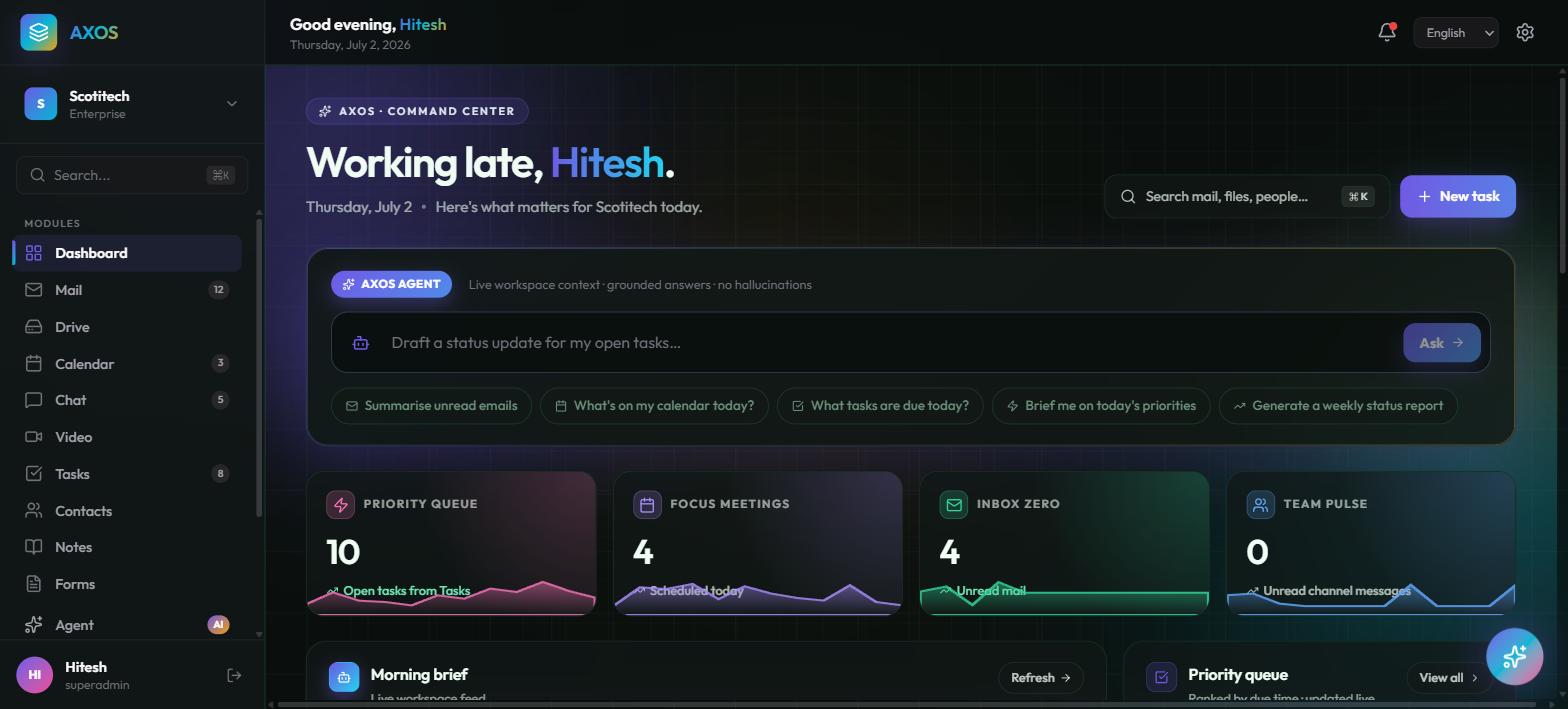Expand the Scotitech workspace switcher chevron
This screenshot has width=1568, height=709.
(x=232, y=104)
